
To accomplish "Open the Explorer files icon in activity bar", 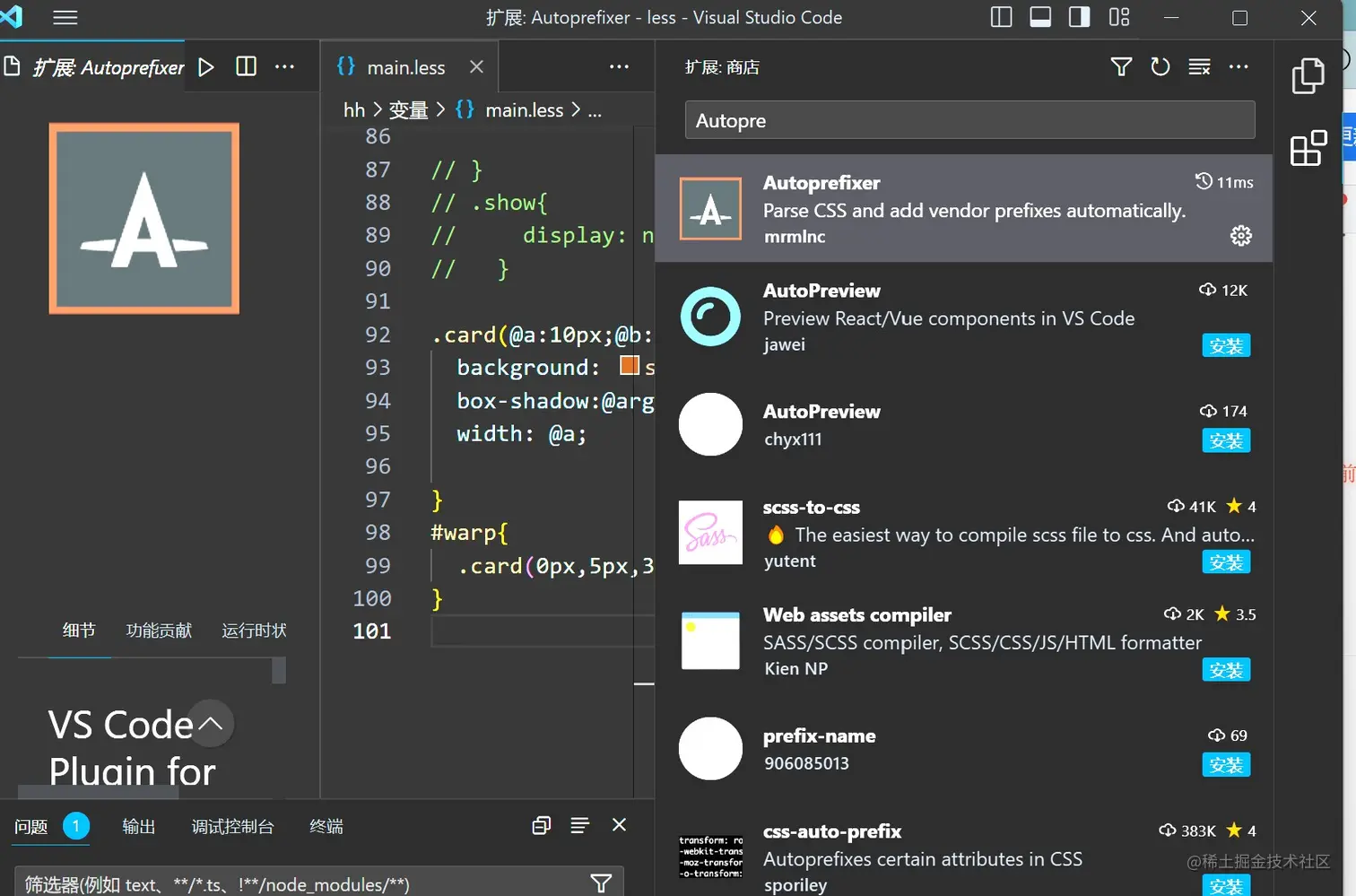I will (x=1308, y=76).
